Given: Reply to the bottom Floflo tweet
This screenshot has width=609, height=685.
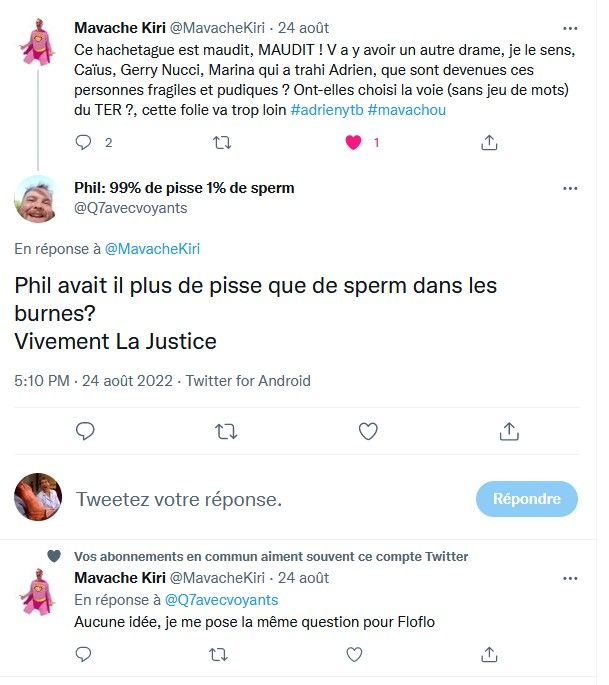Looking at the screenshot, I should click(83, 654).
